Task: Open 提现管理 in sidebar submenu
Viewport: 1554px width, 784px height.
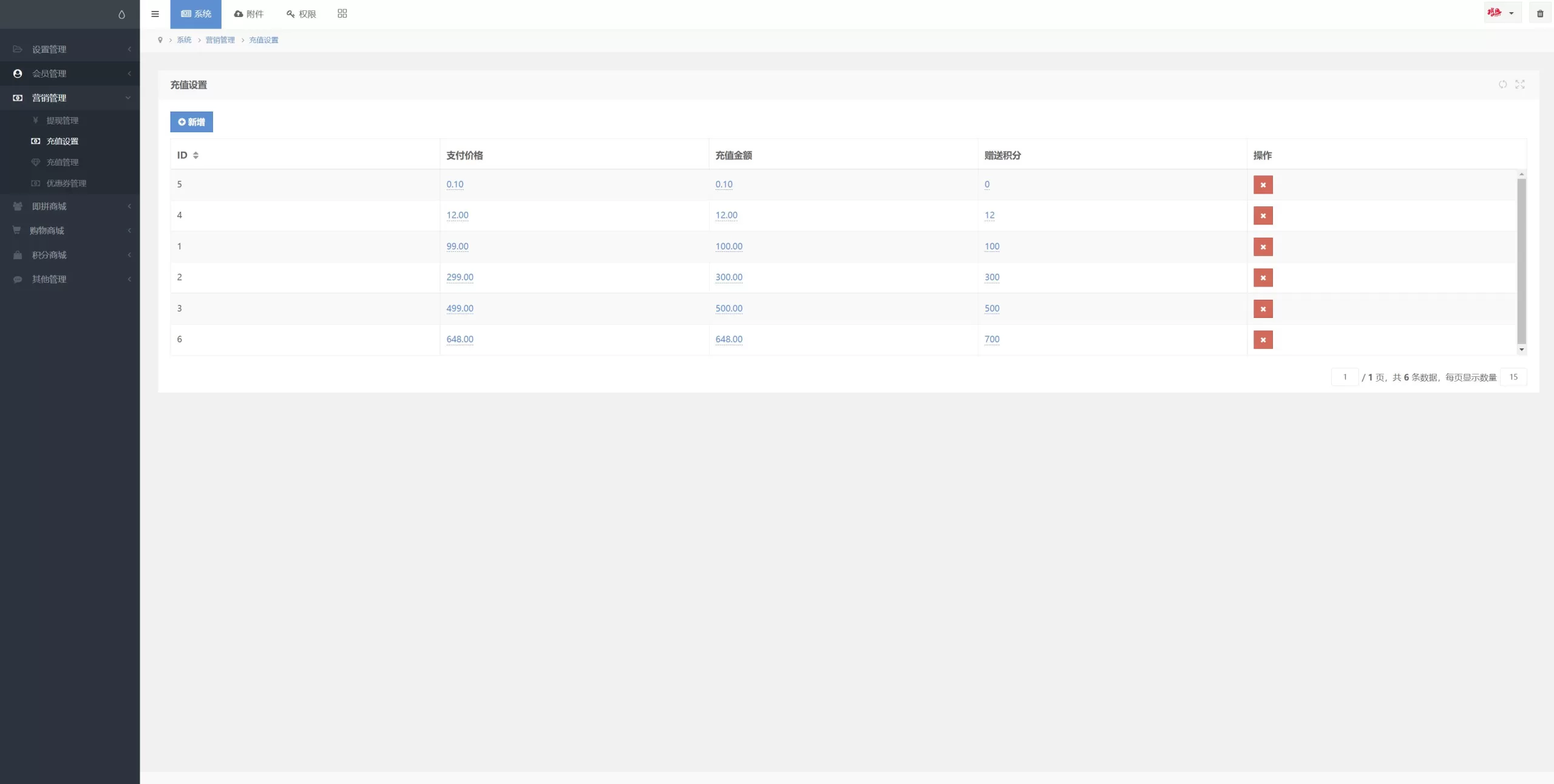Action: tap(62, 120)
